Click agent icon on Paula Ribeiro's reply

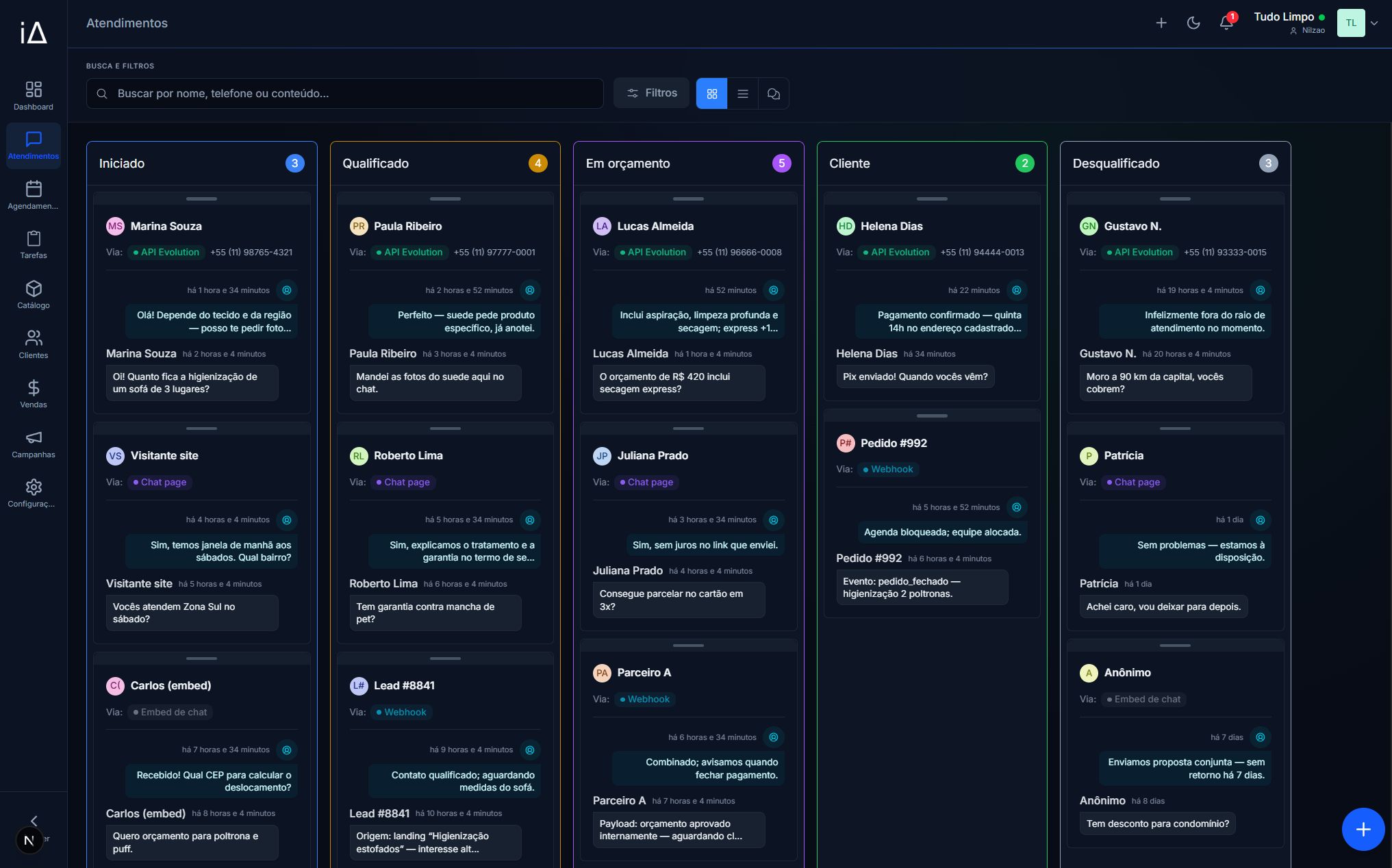[530, 290]
